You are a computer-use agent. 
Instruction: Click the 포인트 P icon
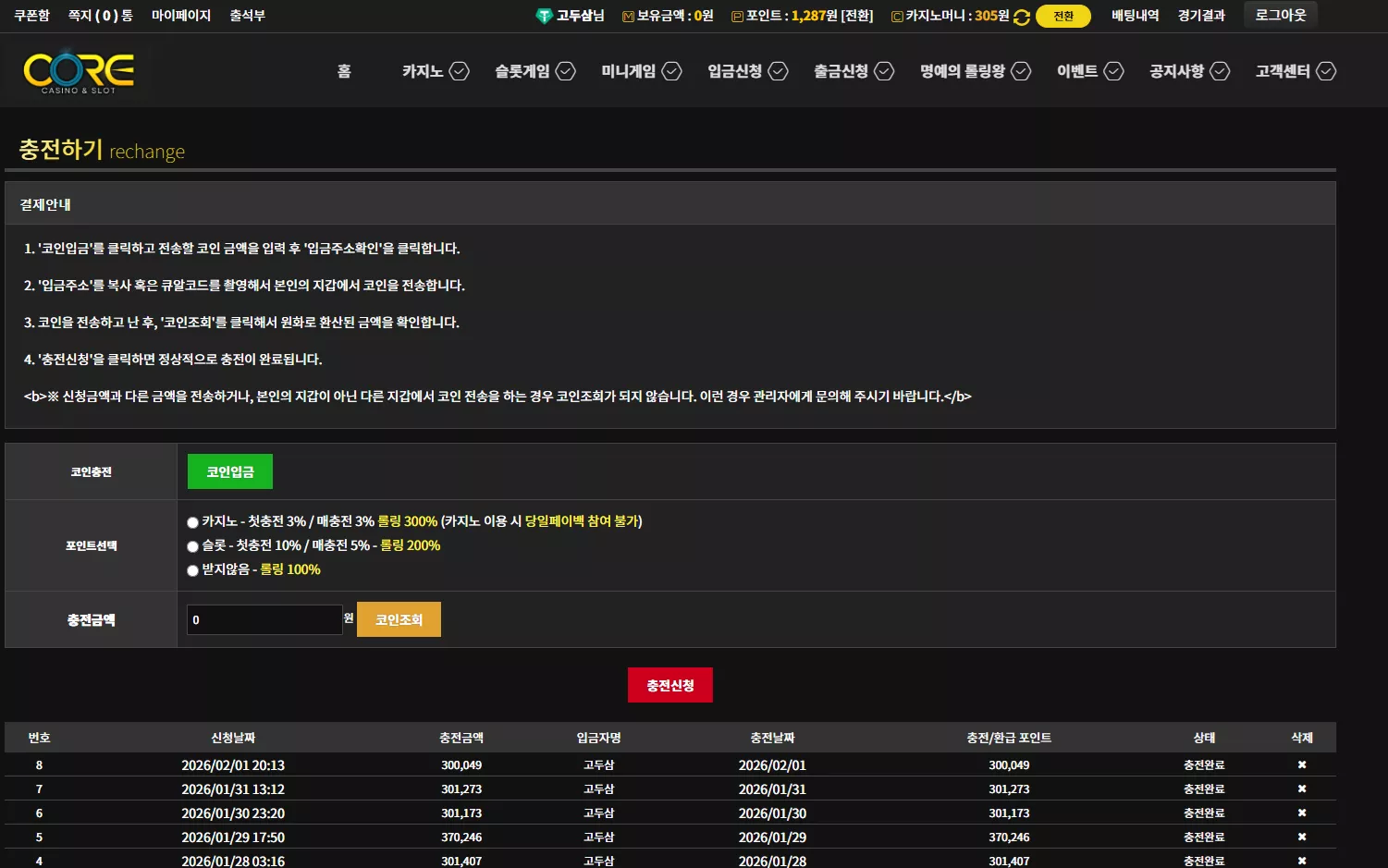point(737,17)
